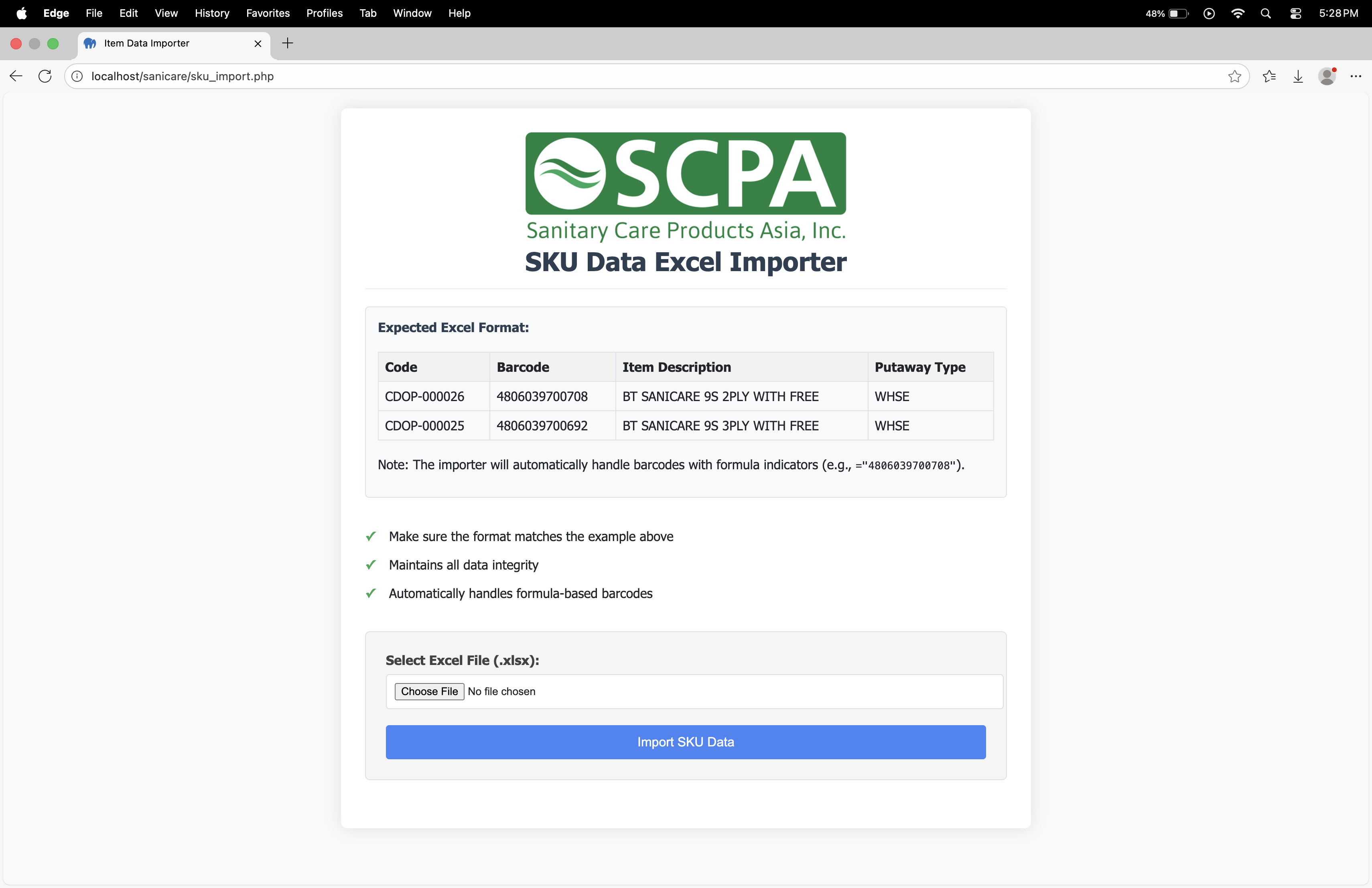
Task: Click the address bar URL field
Action: 634,76
